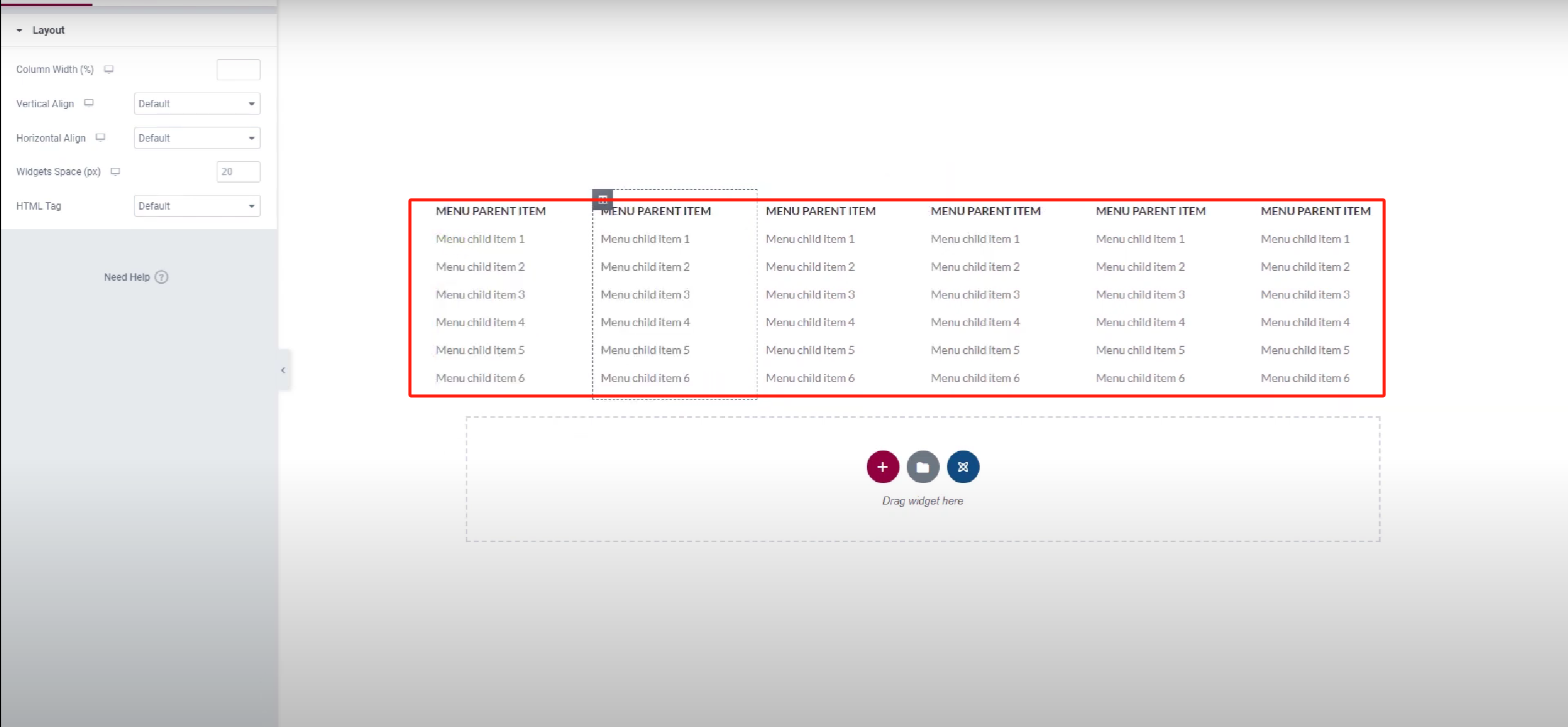The height and width of the screenshot is (727, 1568).
Task: Click responsive device icon beside Vertical Align
Action: [x=89, y=103]
